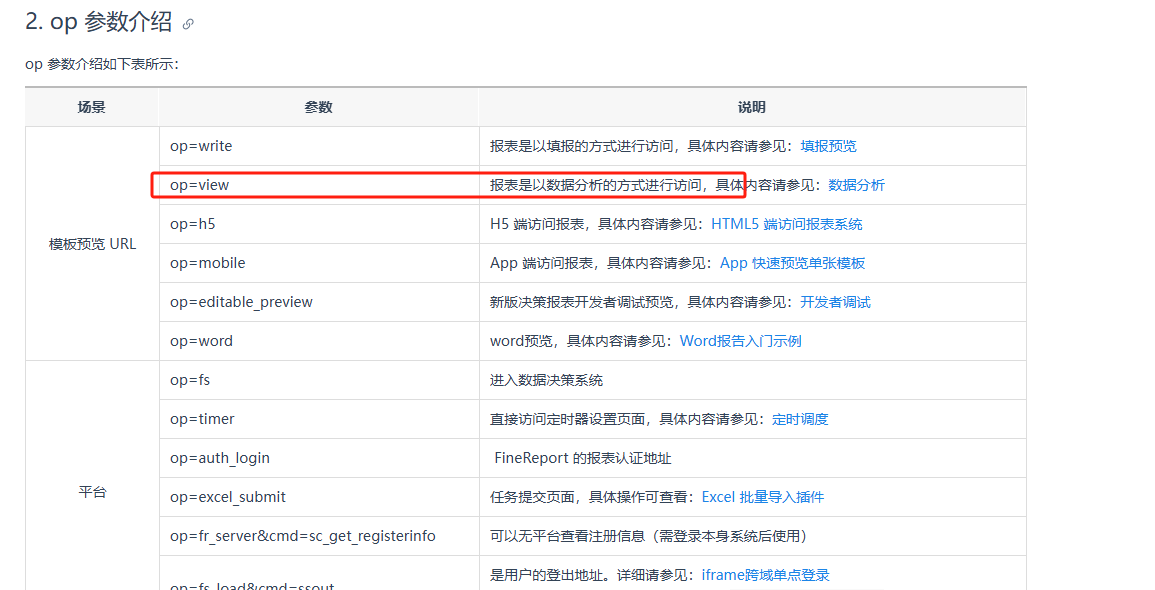
Task: Click the 参数 column header
Action: point(319,108)
